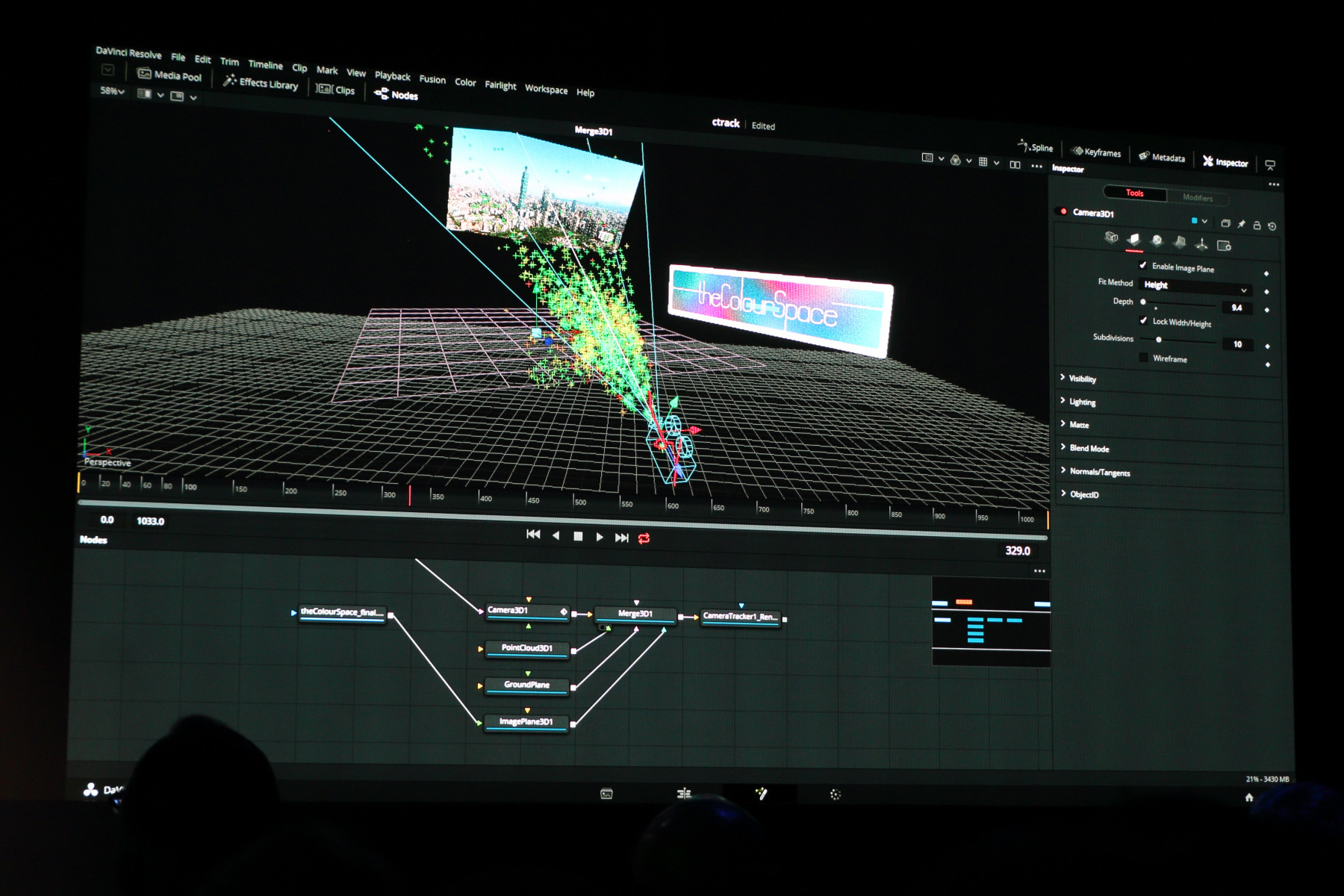The height and width of the screenshot is (896, 1344).
Task: Show the Clips panel
Action: click(x=335, y=90)
